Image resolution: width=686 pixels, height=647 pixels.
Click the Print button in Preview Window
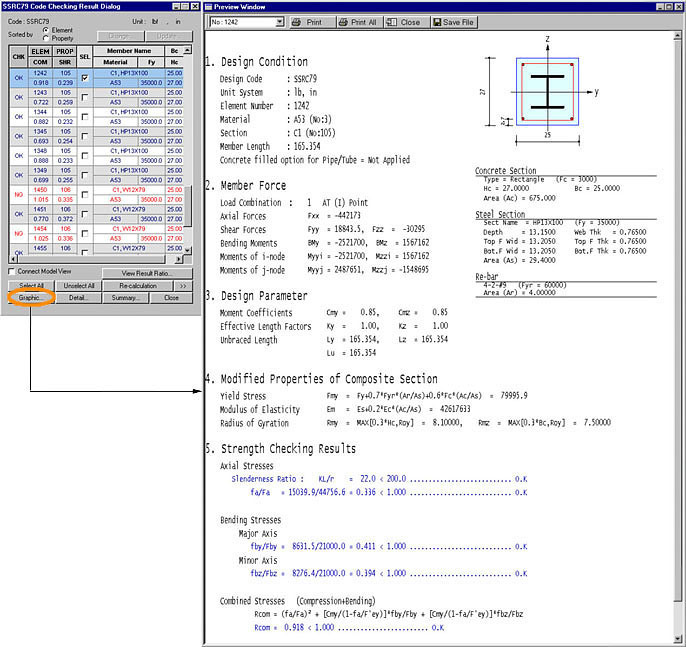[x=307, y=21]
